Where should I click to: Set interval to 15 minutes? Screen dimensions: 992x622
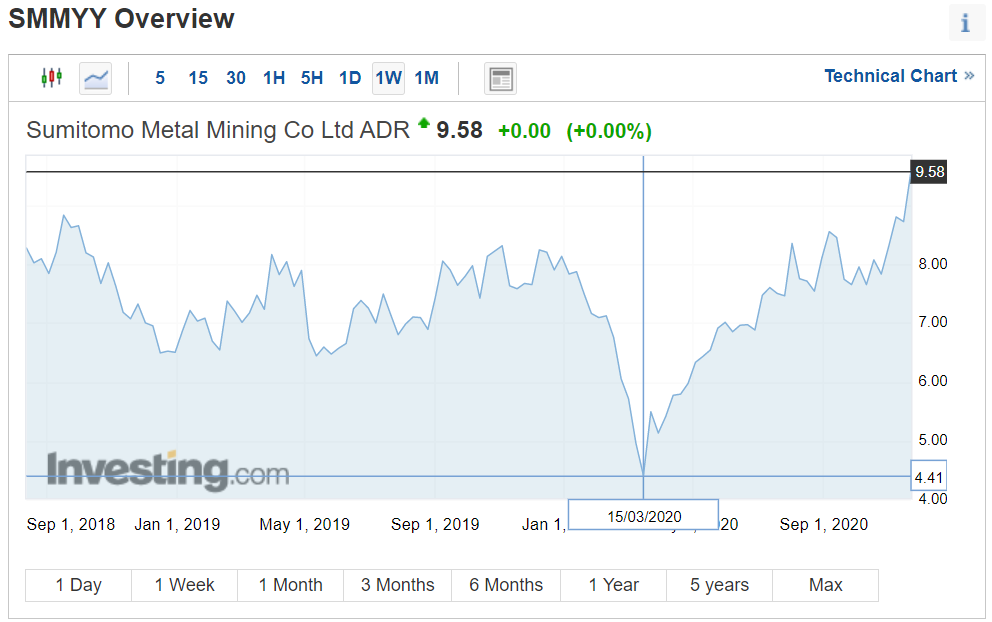[x=198, y=78]
